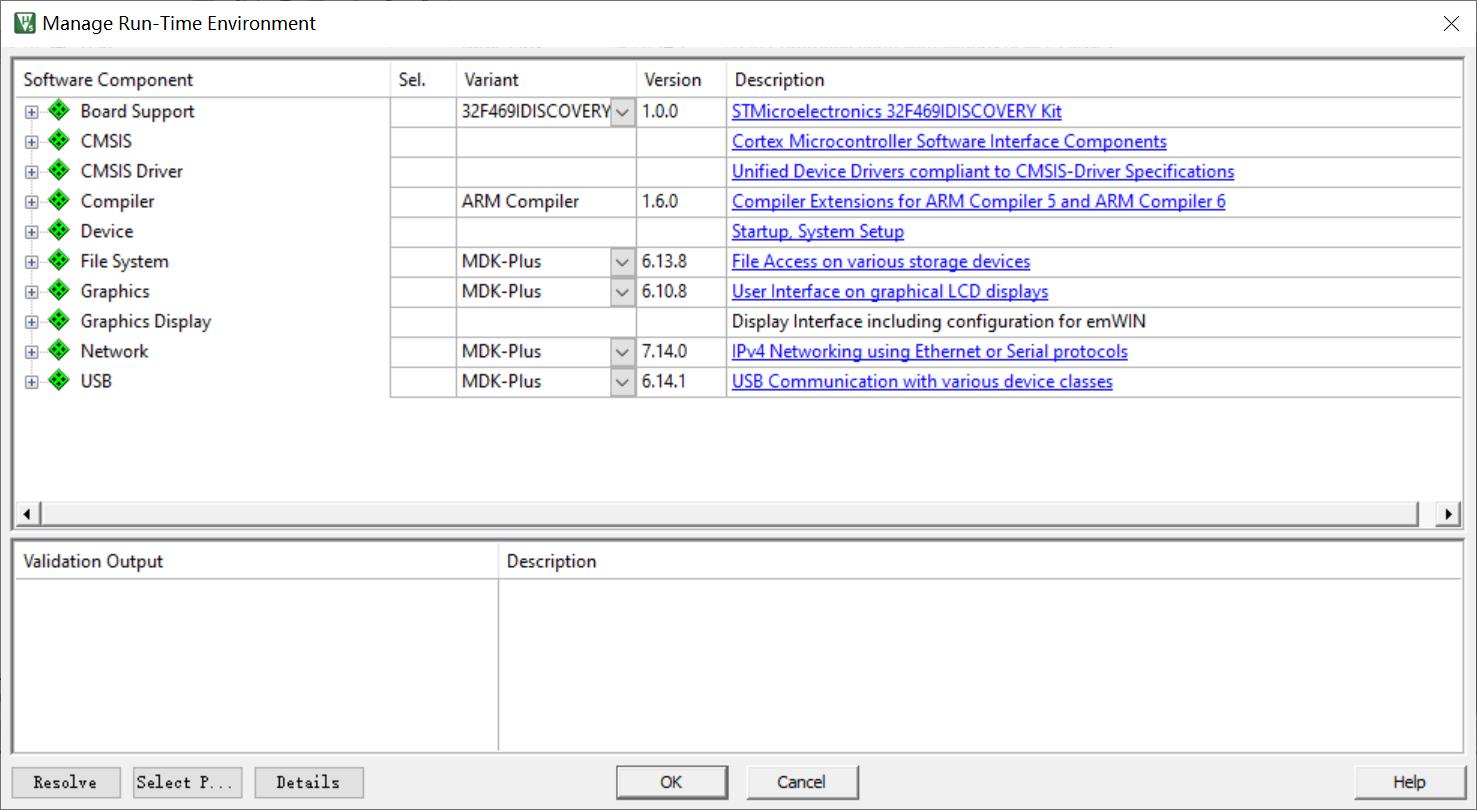The height and width of the screenshot is (810, 1477).
Task: Open Compiler Extensions for ARM Compiler link
Action: point(979,201)
